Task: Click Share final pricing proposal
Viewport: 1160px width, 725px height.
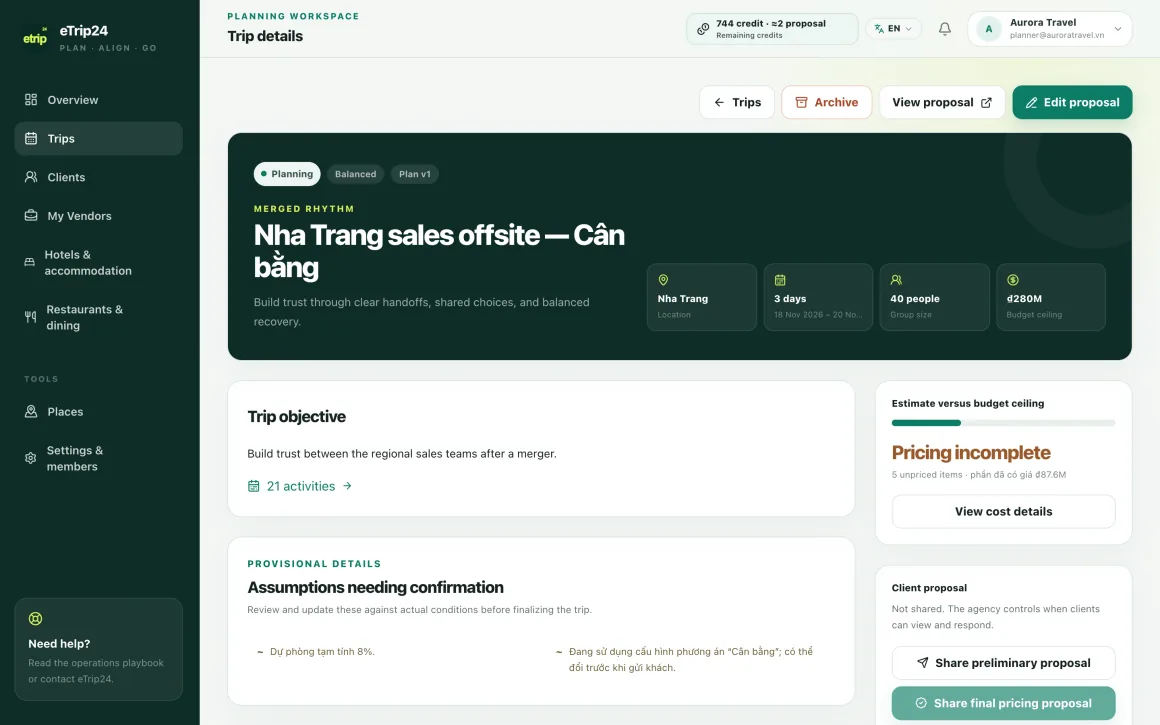Action: click(x=1003, y=703)
